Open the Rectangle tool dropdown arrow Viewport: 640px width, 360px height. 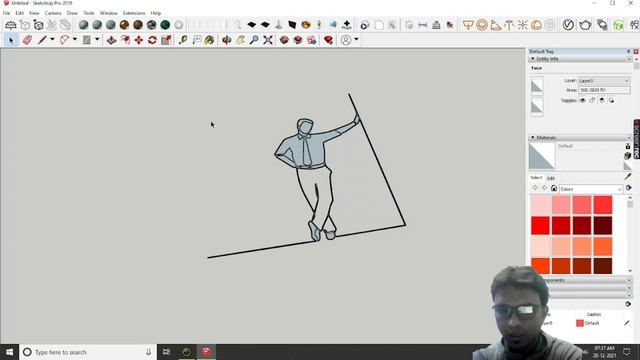point(97,40)
